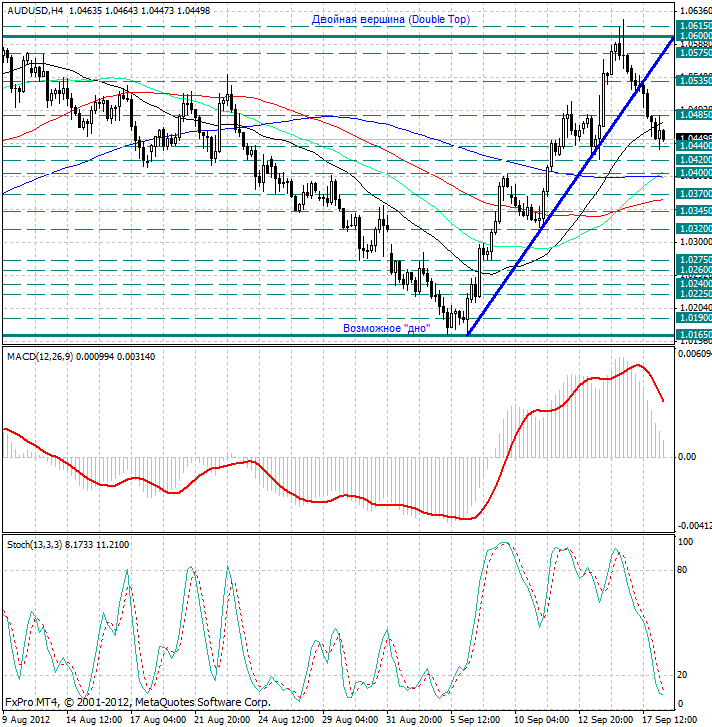Click the FxPro MT4 copyright text
Viewport: 712px width, 727px height.
point(138,702)
